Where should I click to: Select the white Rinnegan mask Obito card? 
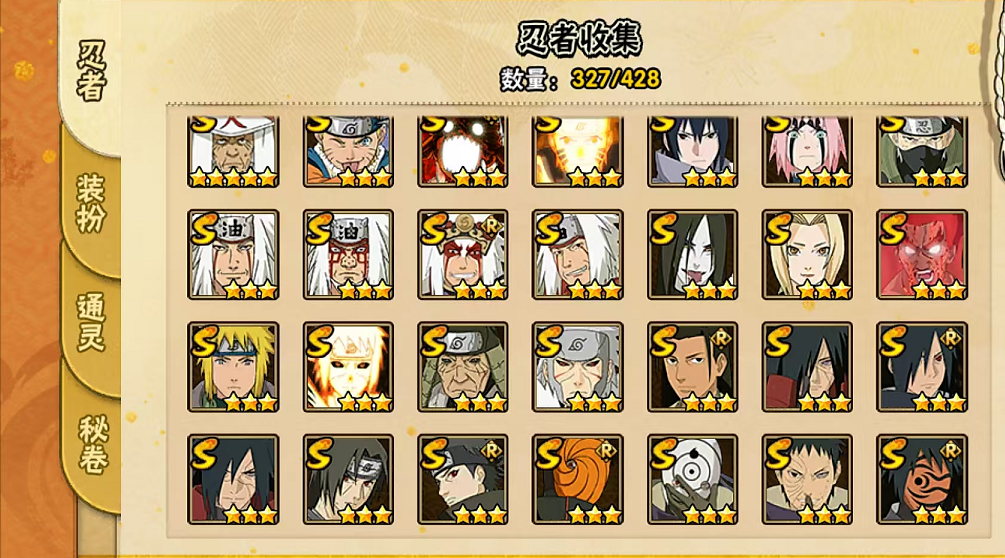pyautogui.click(x=692, y=479)
